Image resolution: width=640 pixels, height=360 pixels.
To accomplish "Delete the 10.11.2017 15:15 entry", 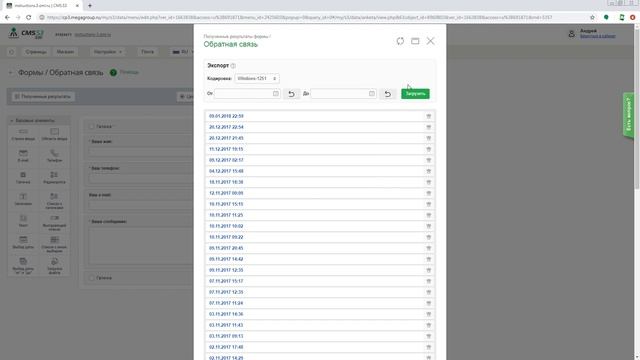I will point(429,204).
